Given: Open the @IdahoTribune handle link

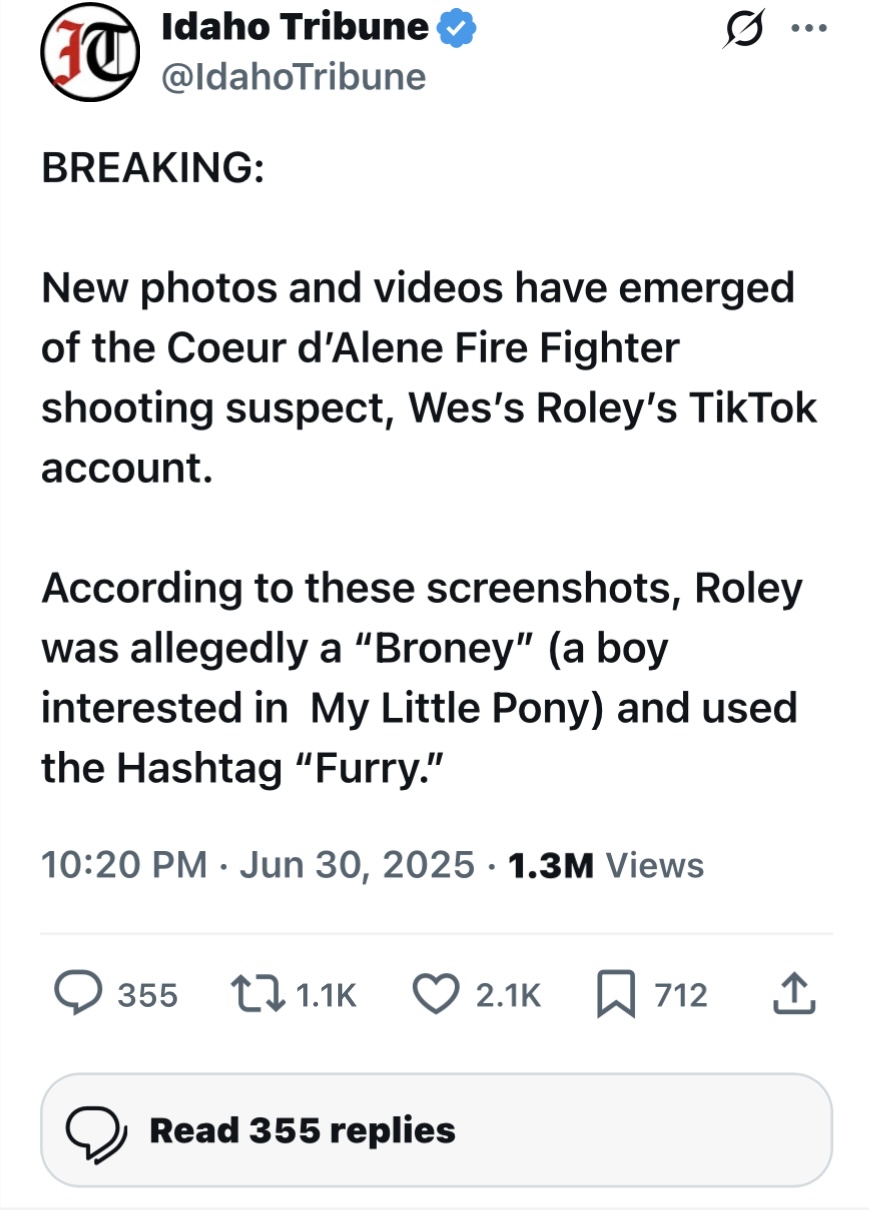Looking at the screenshot, I should click(294, 77).
